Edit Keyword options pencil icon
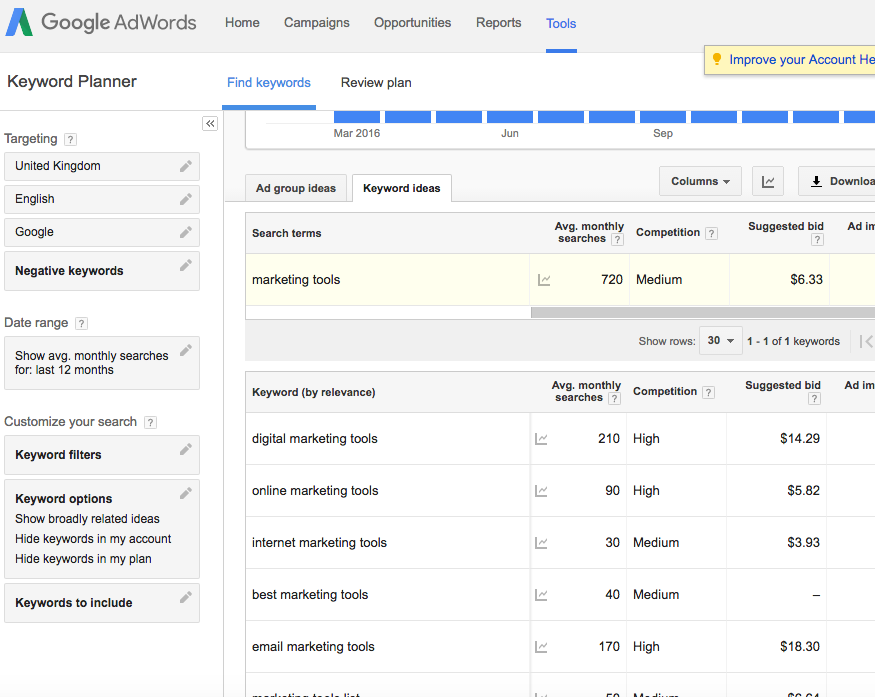 tap(186, 493)
